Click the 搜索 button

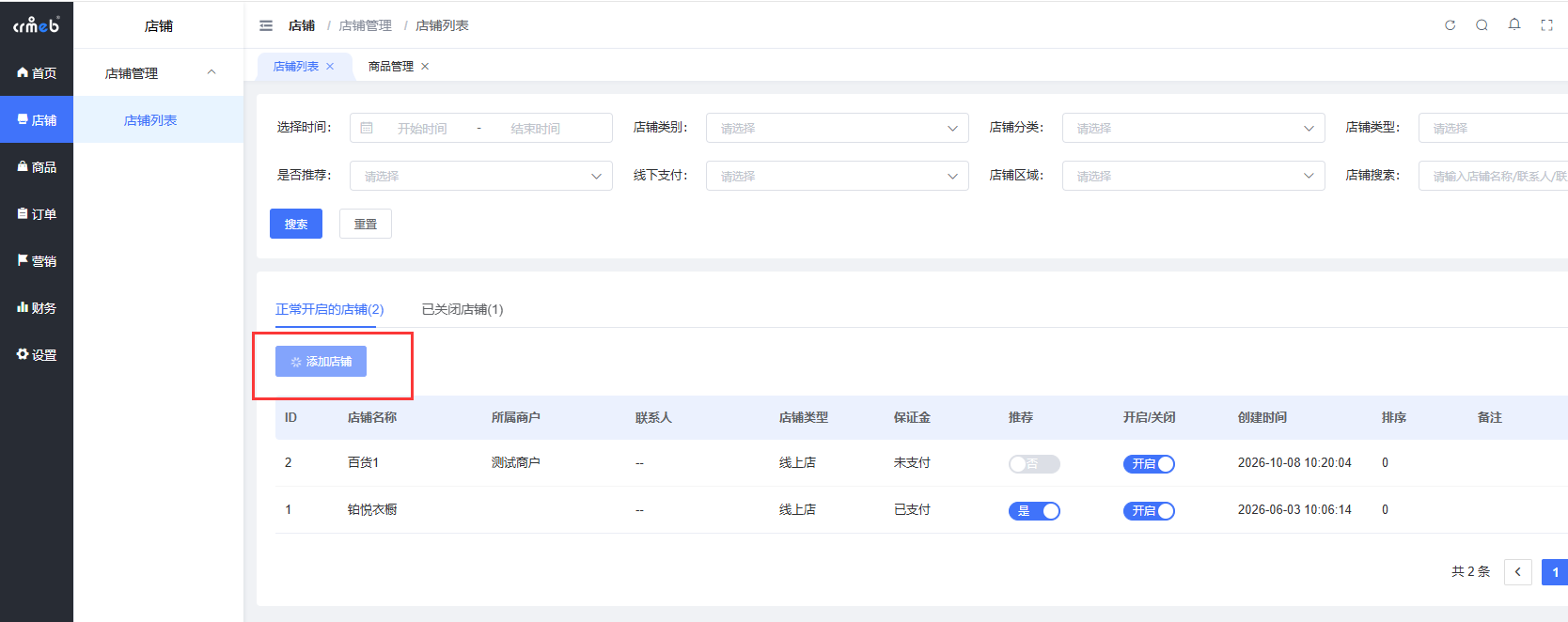[x=296, y=224]
